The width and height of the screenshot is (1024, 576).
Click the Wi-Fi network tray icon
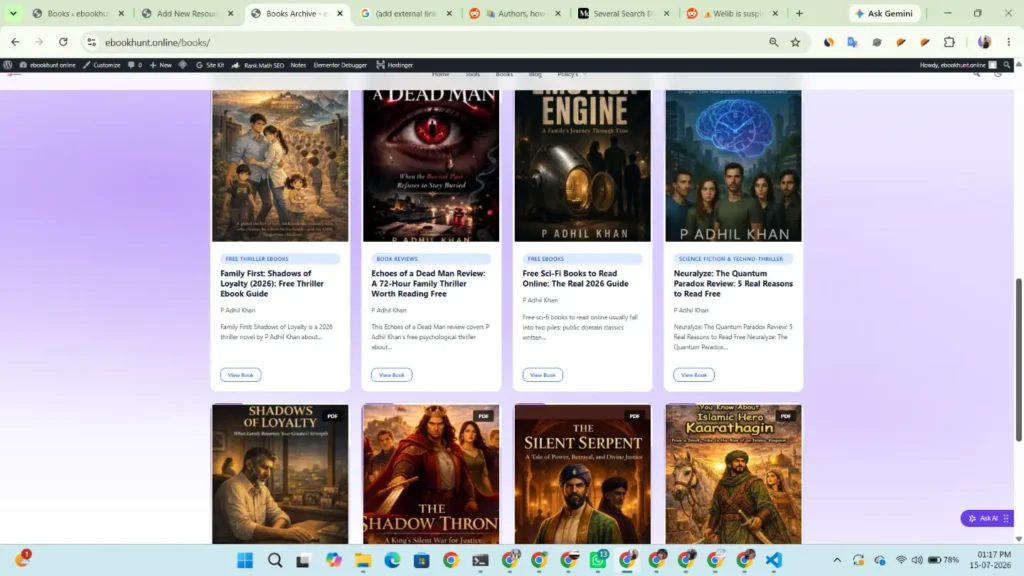coord(901,560)
